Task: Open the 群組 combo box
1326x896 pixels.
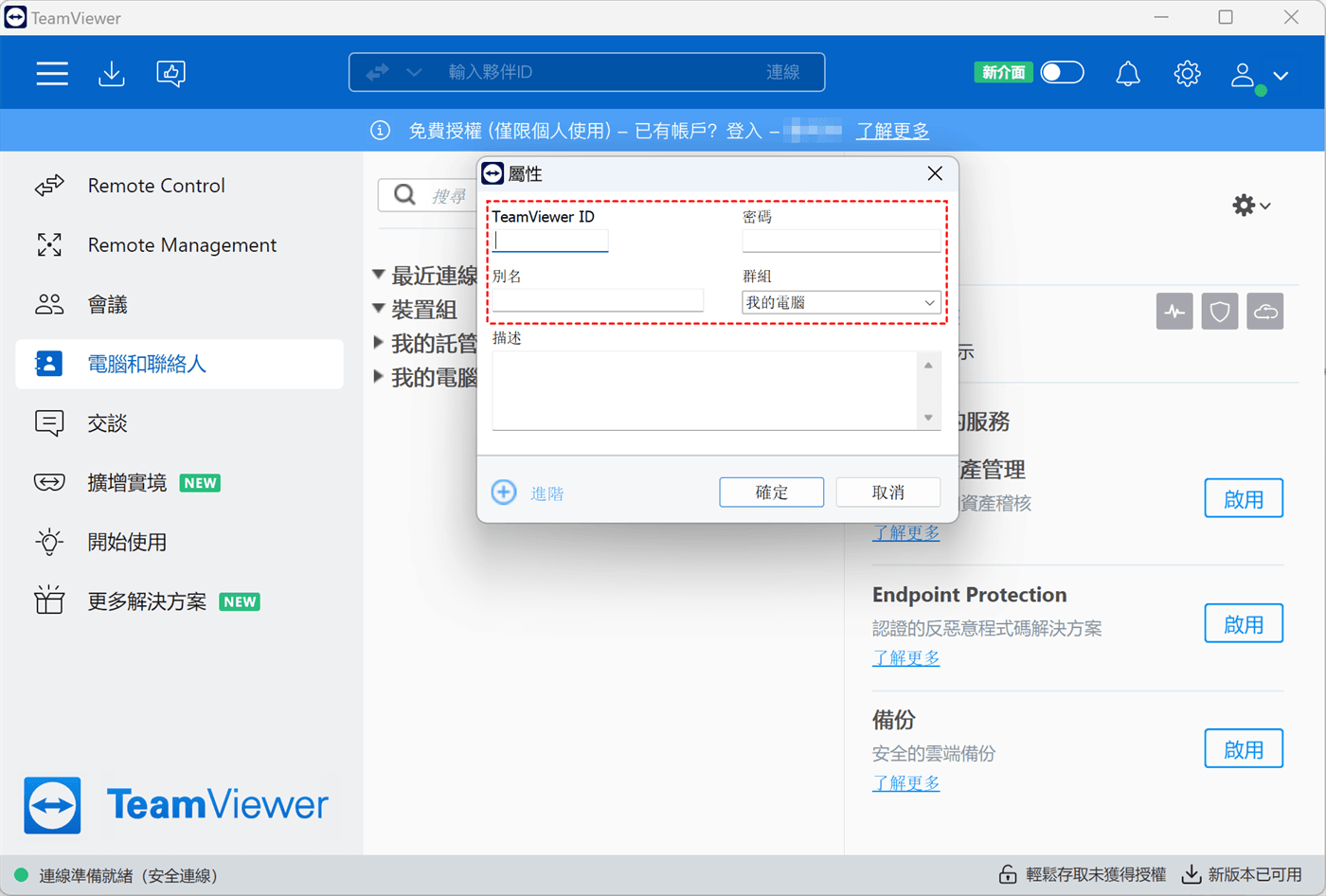Action: 841,302
